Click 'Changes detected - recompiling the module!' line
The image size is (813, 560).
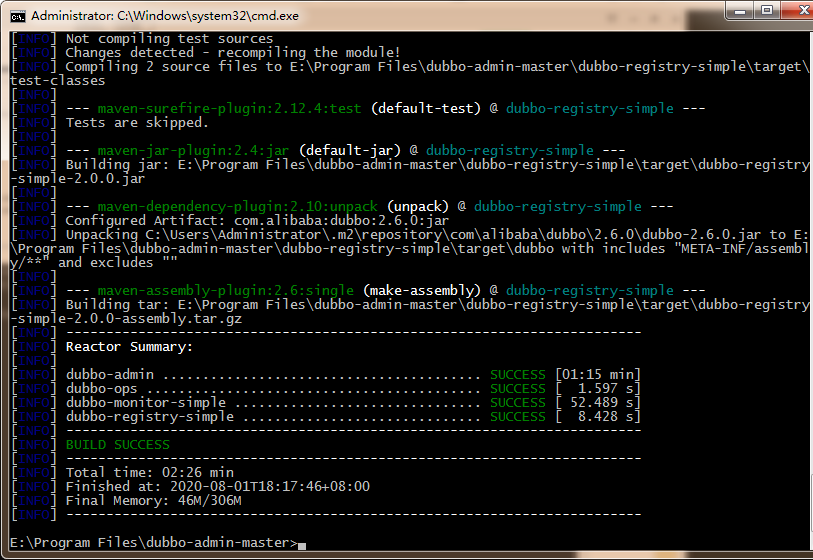tap(233, 53)
